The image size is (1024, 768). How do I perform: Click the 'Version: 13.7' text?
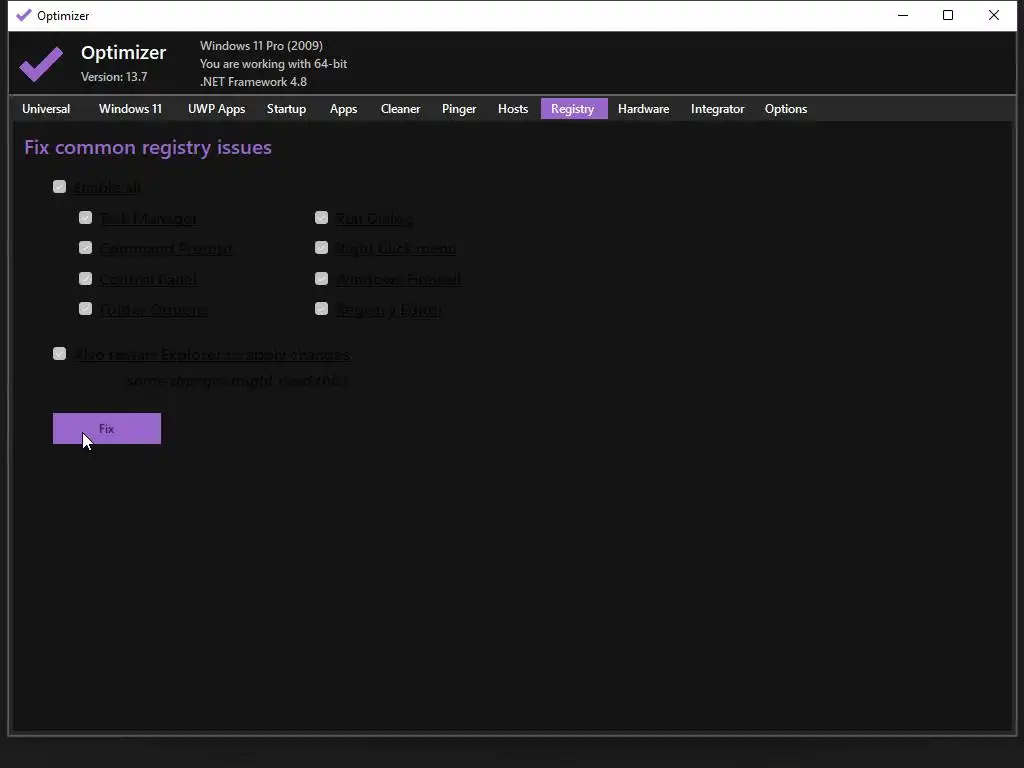pyautogui.click(x=114, y=77)
